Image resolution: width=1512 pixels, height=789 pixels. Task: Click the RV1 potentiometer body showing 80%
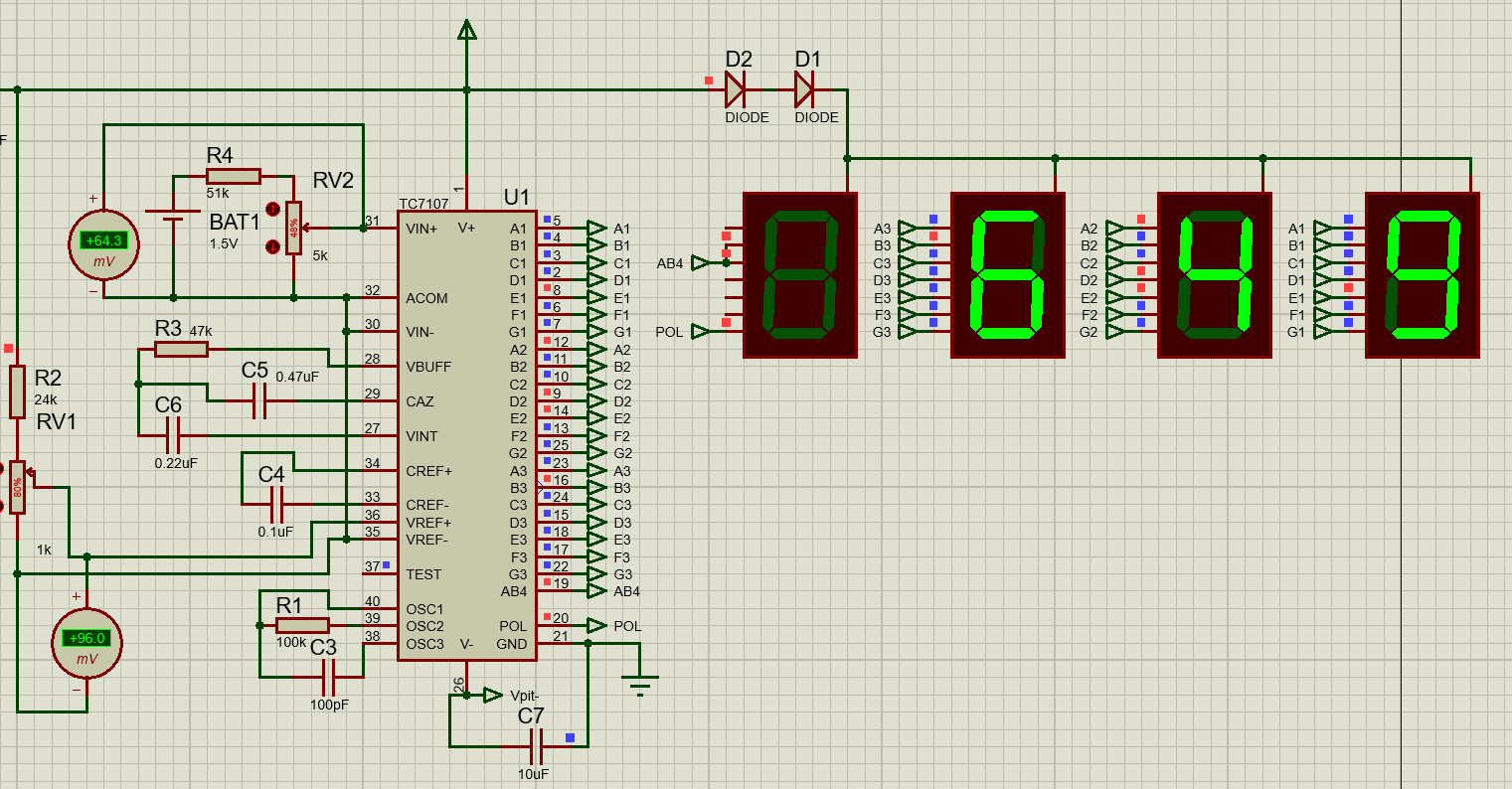[17, 488]
